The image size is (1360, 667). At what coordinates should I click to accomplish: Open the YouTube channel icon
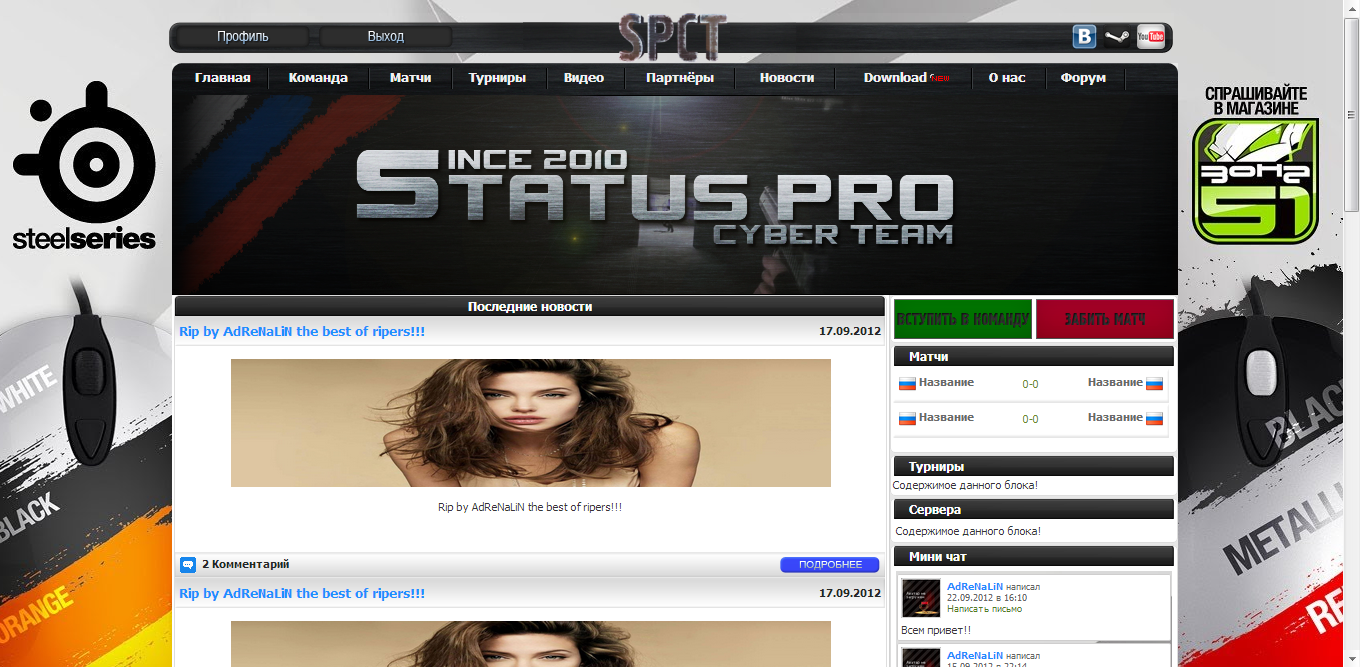tap(1150, 36)
